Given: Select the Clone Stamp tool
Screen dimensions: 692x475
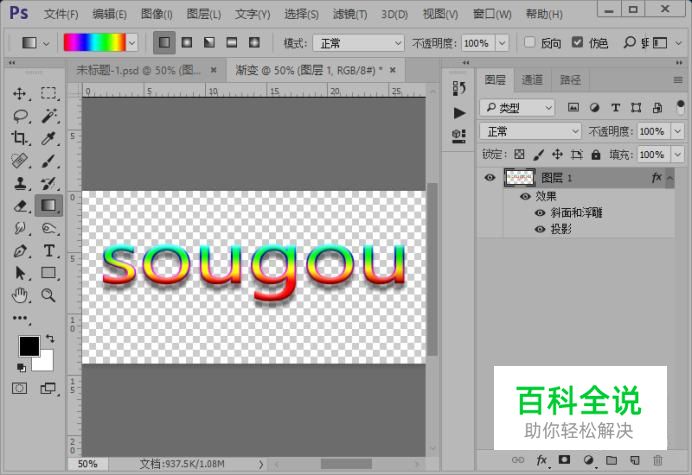Looking at the screenshot, I should point(19,183).
